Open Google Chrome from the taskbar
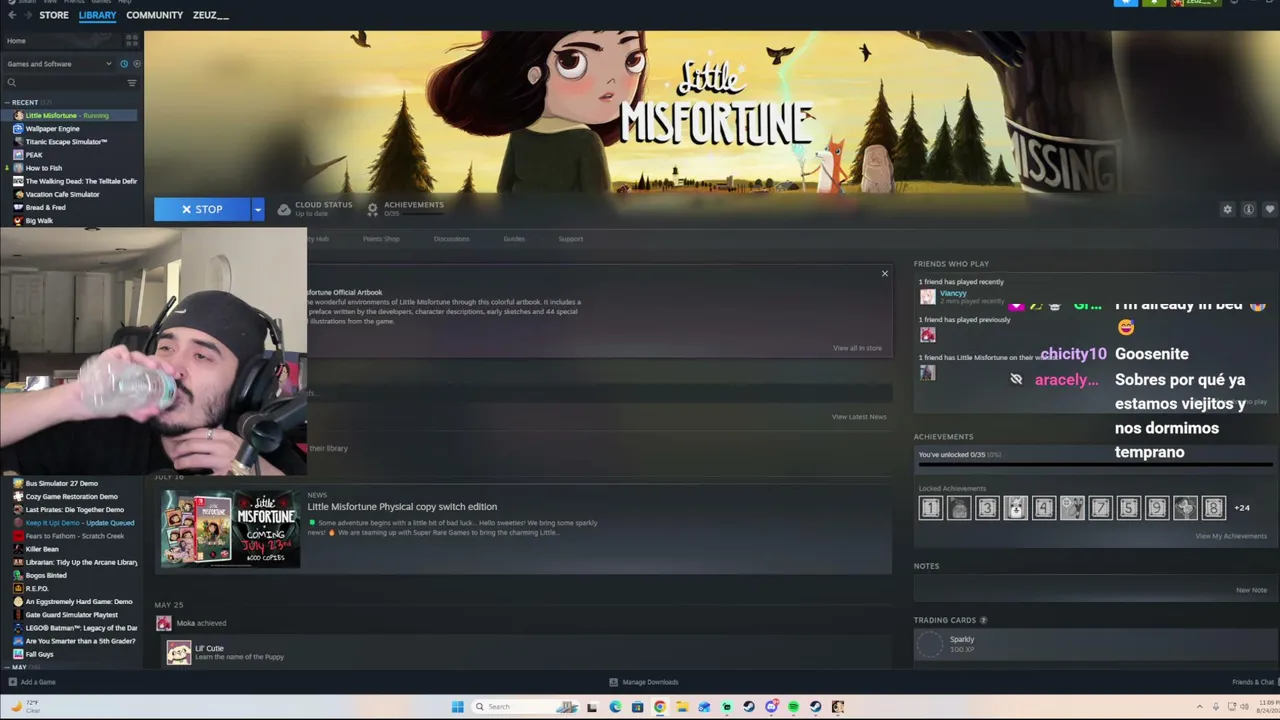 pyautogui.click(x=660, y=707)
